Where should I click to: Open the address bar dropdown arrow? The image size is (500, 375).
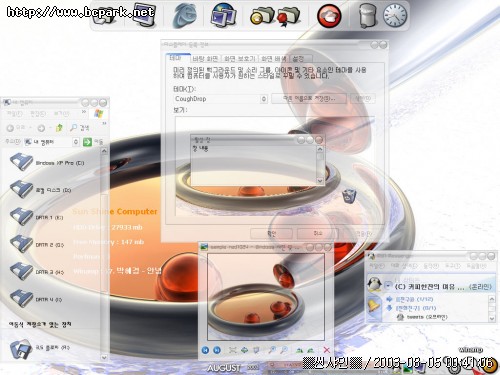click(76, 142)
